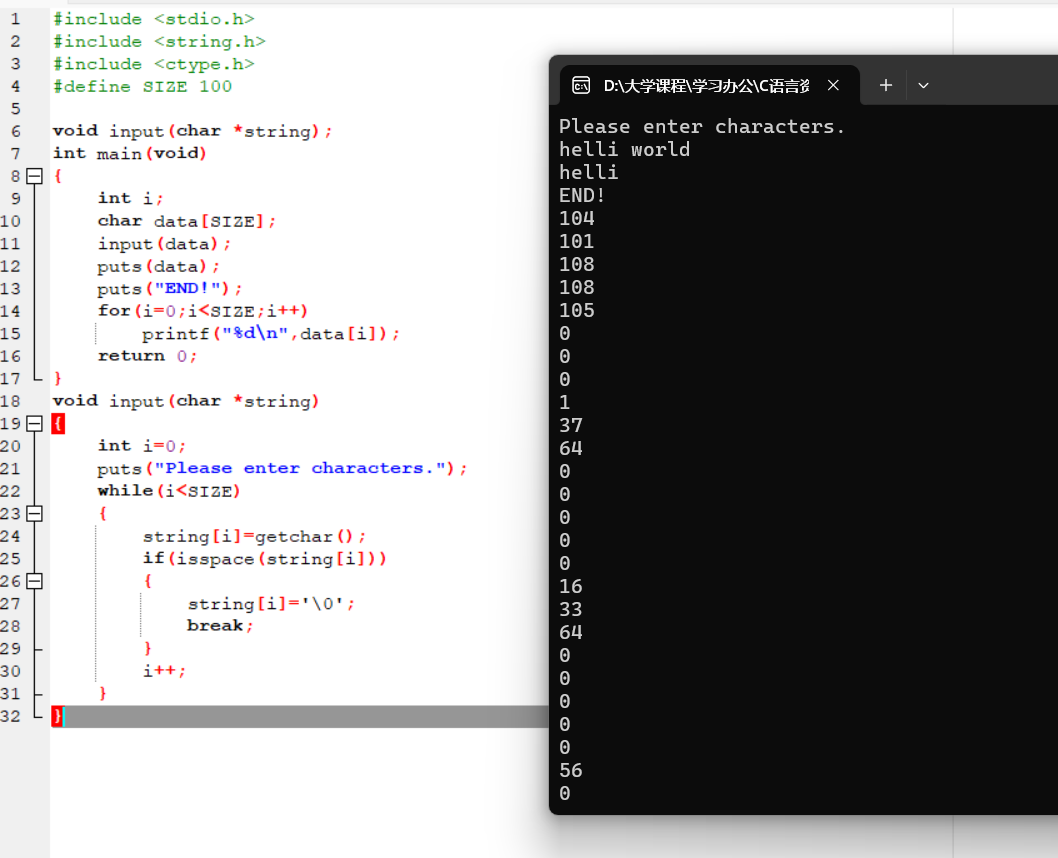Click the 'puts(data);' line
This screenshot has width=1058, height=858.
tap(159, 266)
